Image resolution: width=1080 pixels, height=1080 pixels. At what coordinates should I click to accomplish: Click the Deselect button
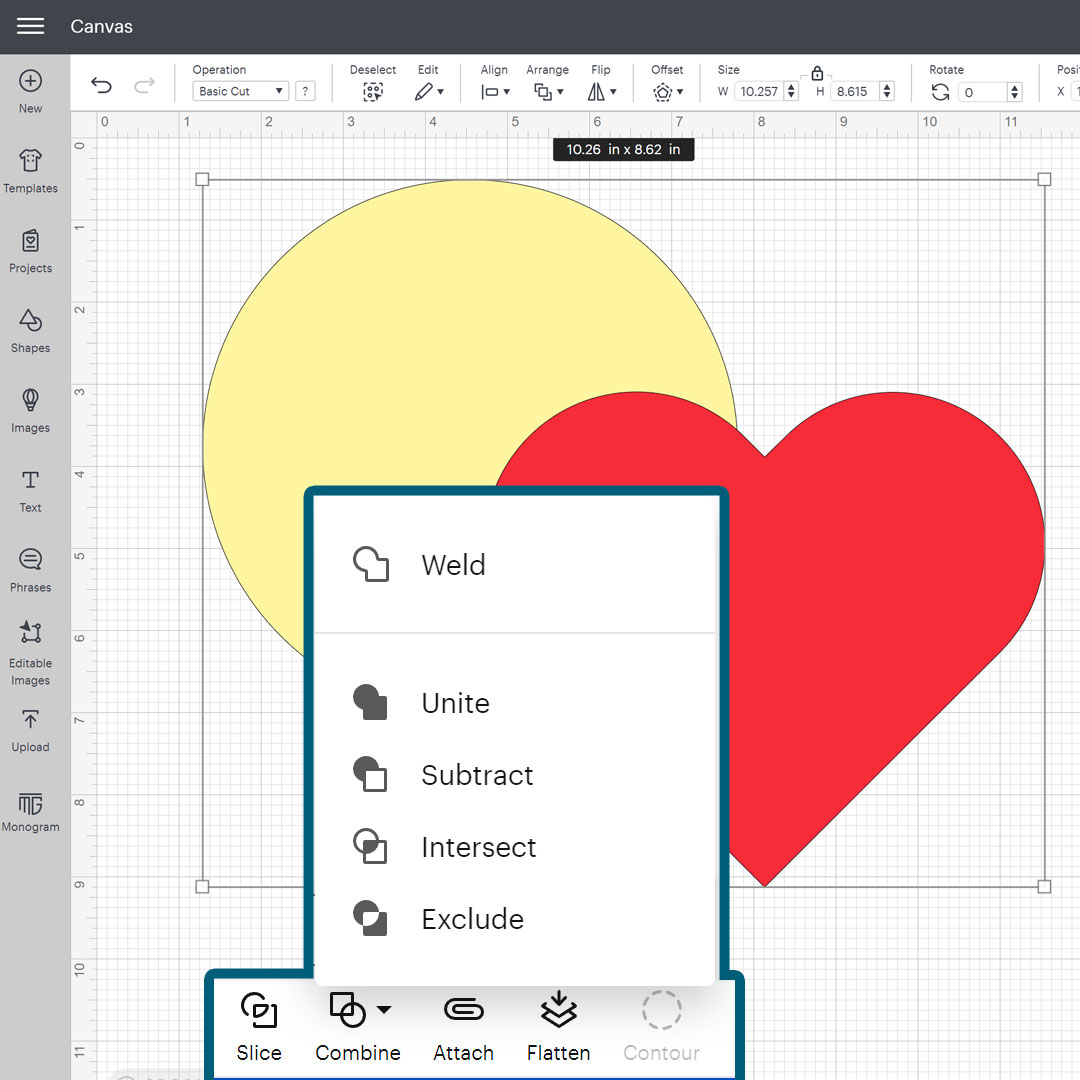(x=373, y=91)
